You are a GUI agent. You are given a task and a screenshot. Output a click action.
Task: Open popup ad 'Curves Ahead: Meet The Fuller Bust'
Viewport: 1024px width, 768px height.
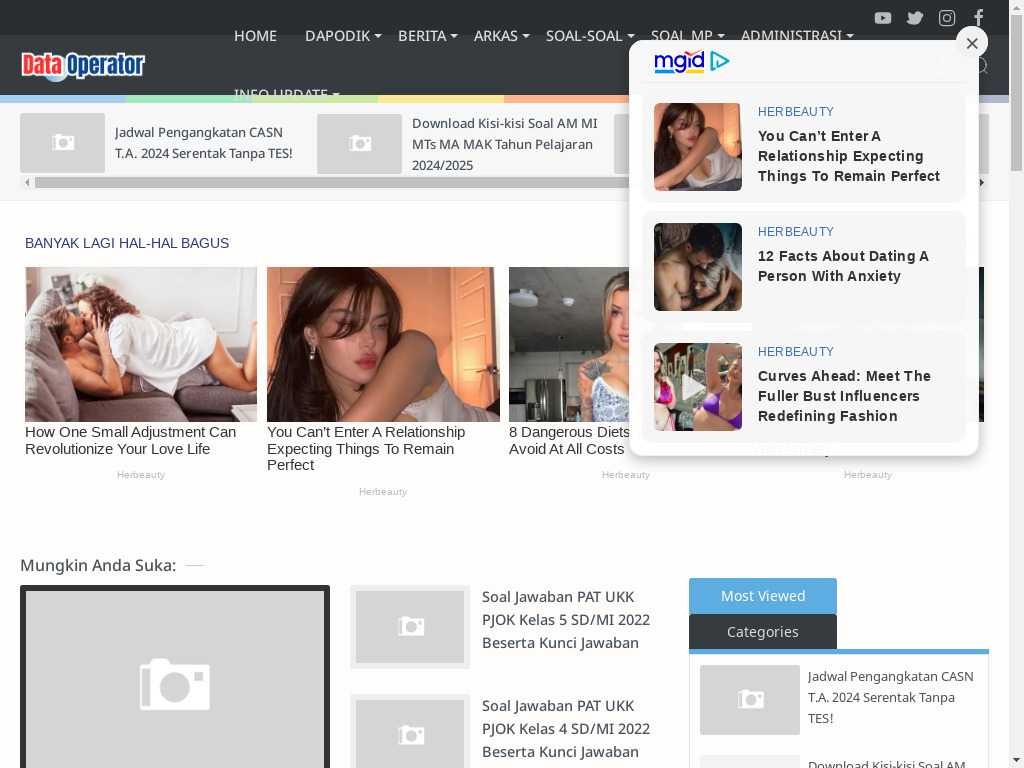[844, 396]
